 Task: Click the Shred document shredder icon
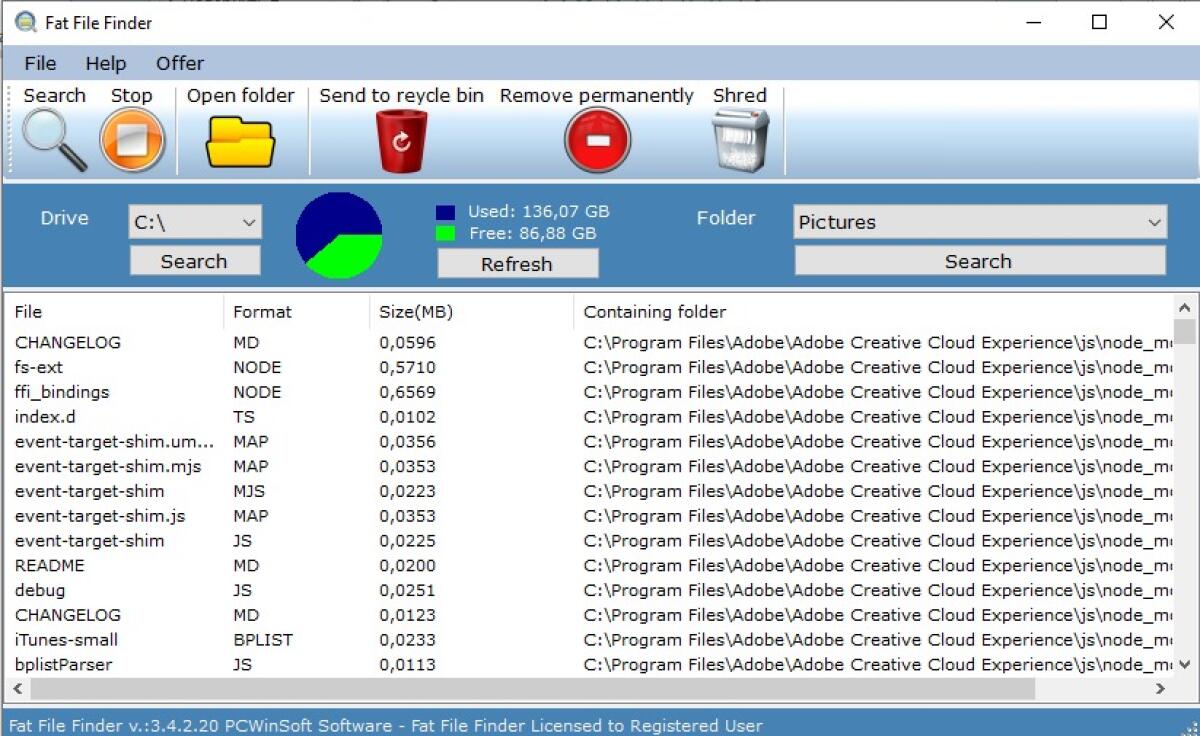(739, 140)
